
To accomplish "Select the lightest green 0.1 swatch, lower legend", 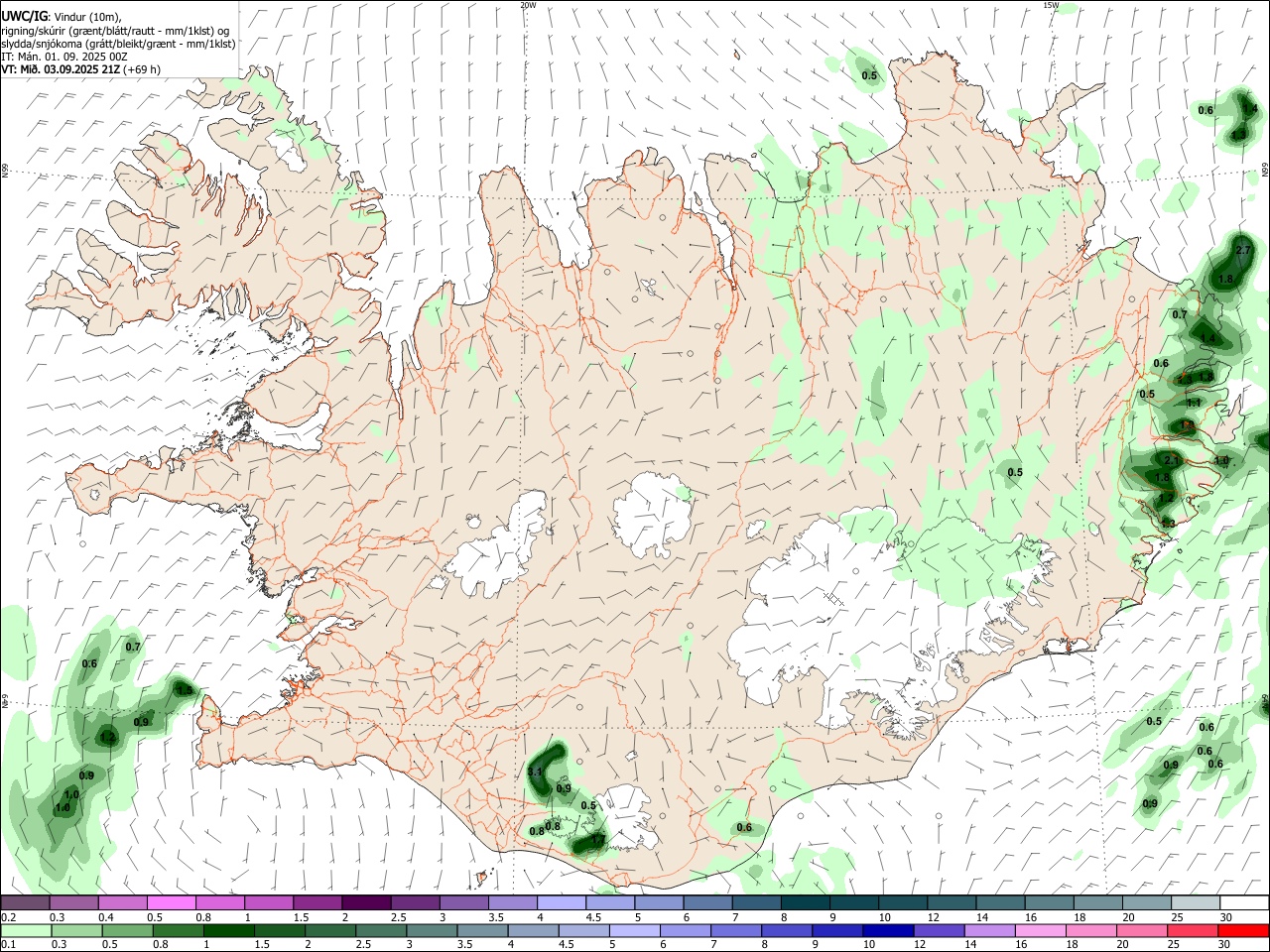I will pyautogui.click(x=26, y=930).
